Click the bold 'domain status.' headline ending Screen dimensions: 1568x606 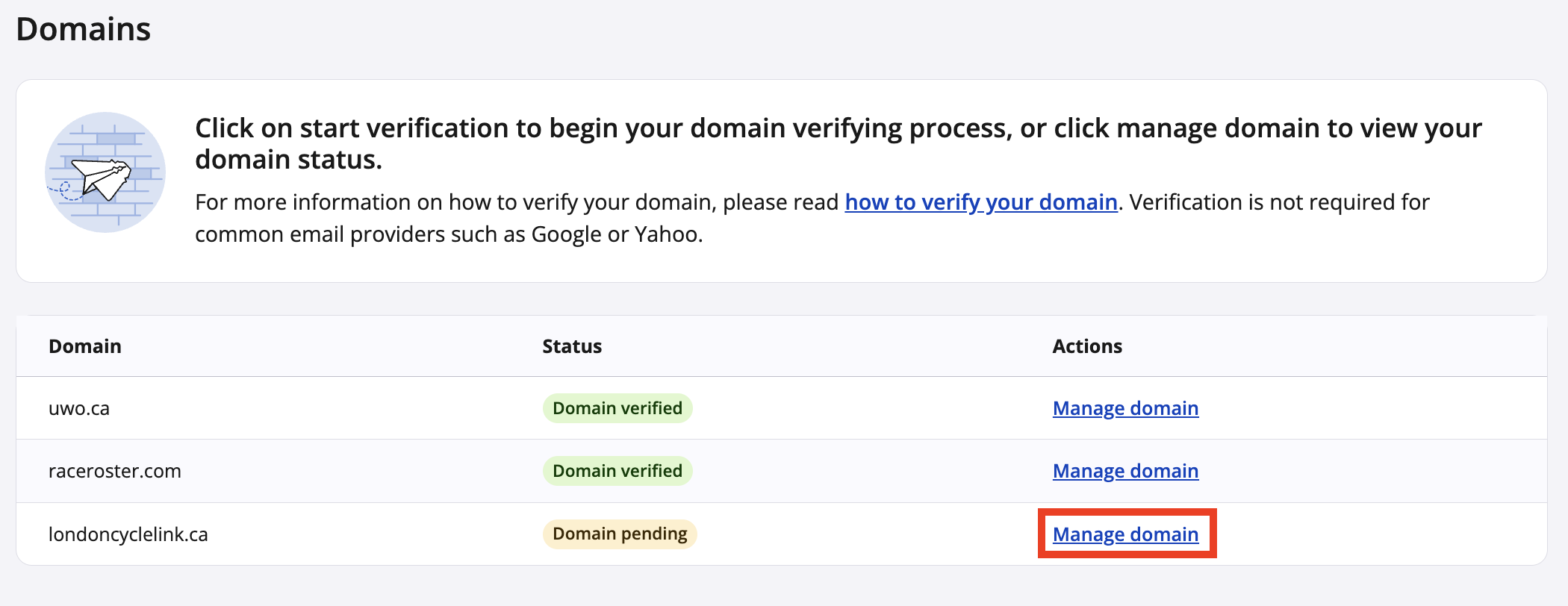point(288,160)
